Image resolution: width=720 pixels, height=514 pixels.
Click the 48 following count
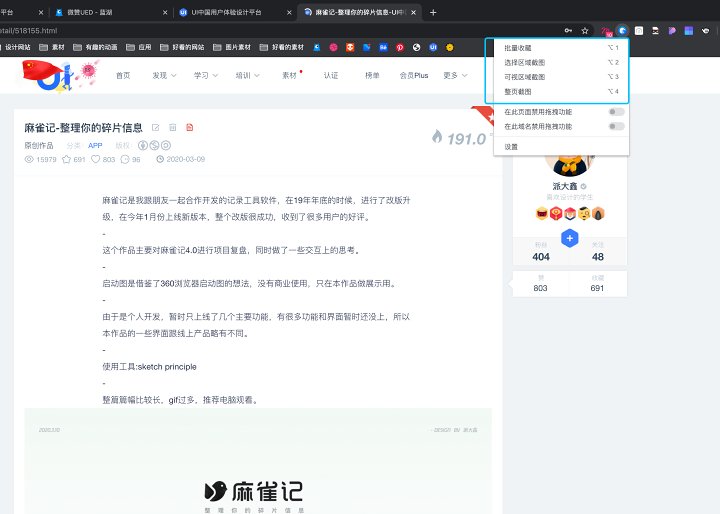(597, 257)
